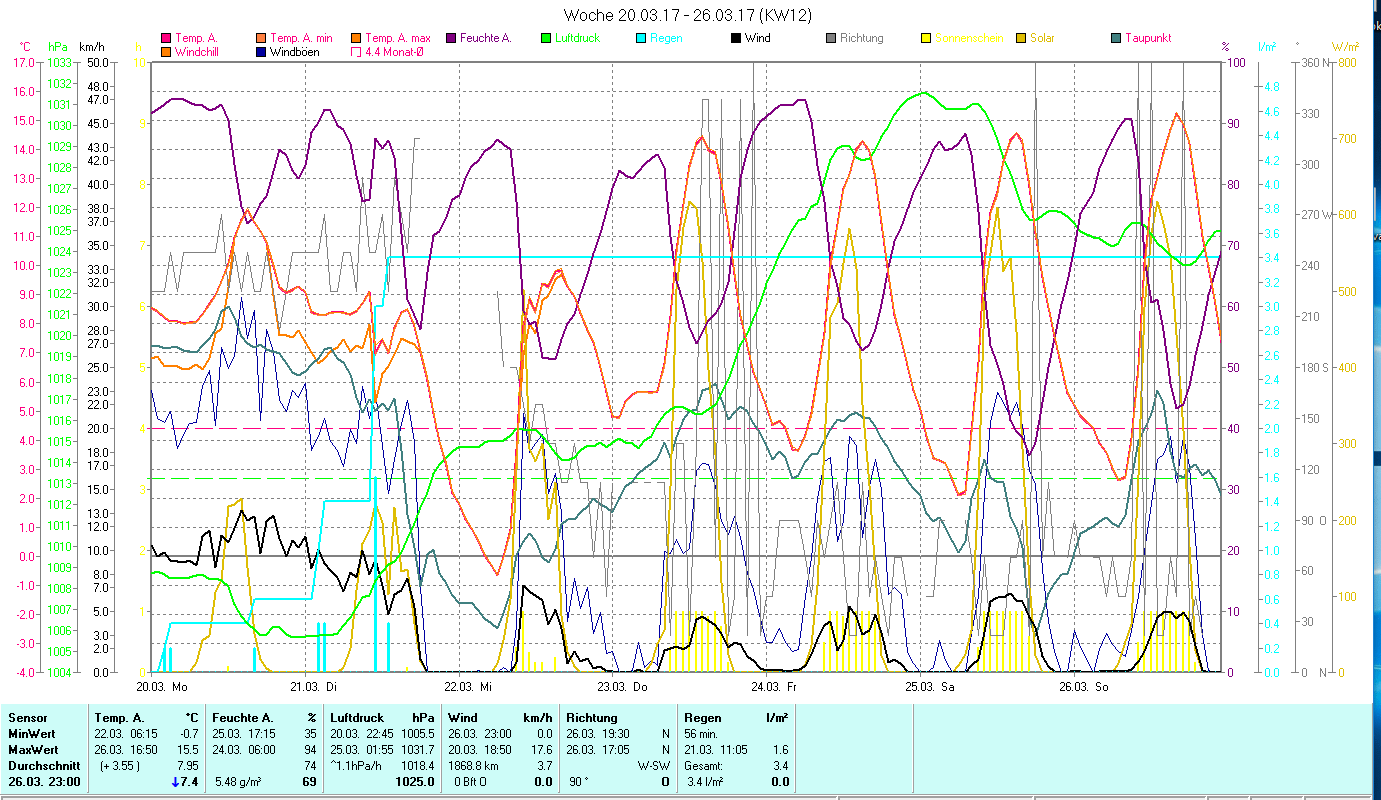Click the Solar legend swatch
Viewport: 1381px width, 800px height.
pyautogui.click(x=1021, y=39)
